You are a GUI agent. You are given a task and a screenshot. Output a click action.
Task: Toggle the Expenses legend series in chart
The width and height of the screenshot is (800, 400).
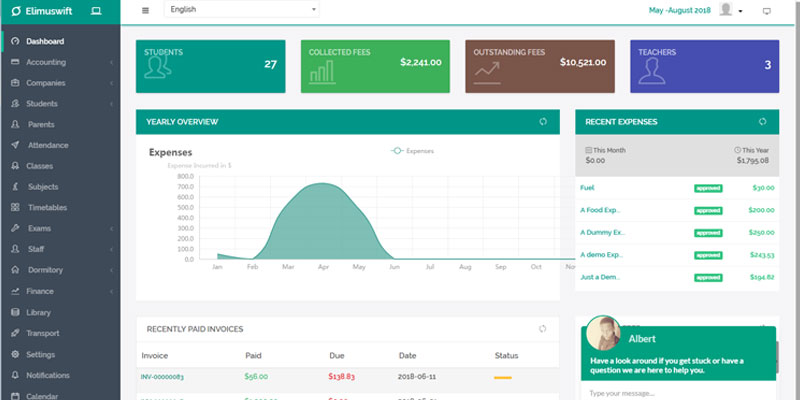pyautogui.click(x=413, y=151)
